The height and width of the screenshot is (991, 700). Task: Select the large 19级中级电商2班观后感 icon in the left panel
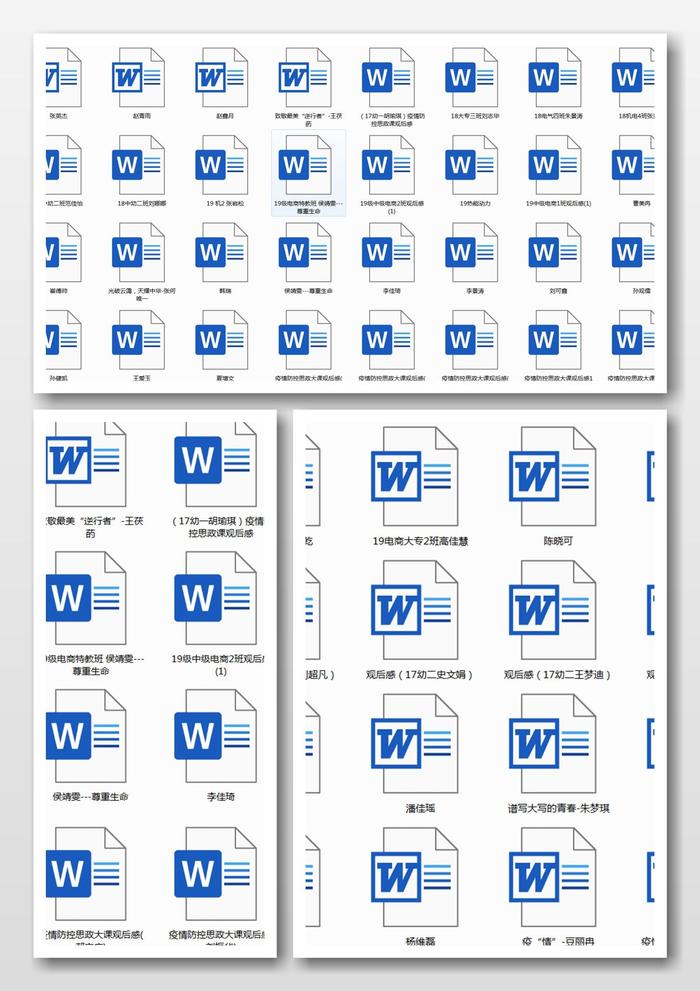click(x=215, y=598)
